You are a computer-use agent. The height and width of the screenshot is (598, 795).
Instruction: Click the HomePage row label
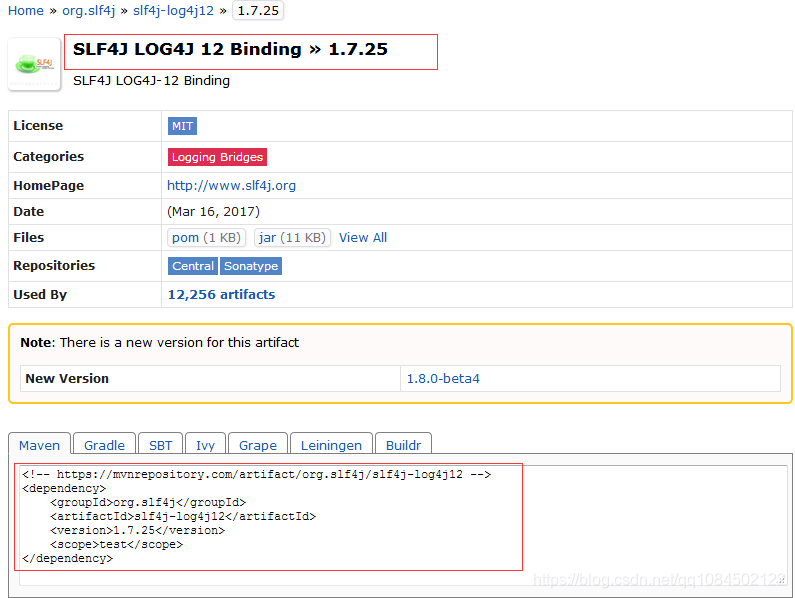pos(49,186)
